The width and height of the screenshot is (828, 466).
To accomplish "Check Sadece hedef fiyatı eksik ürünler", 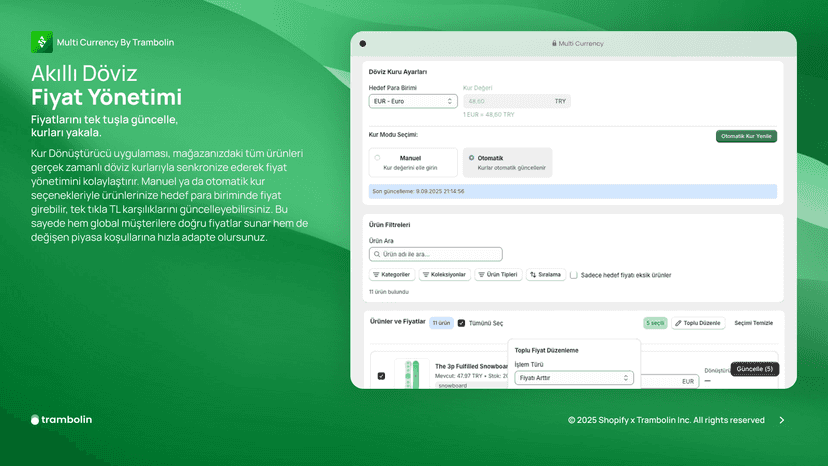I will point(573,275).
